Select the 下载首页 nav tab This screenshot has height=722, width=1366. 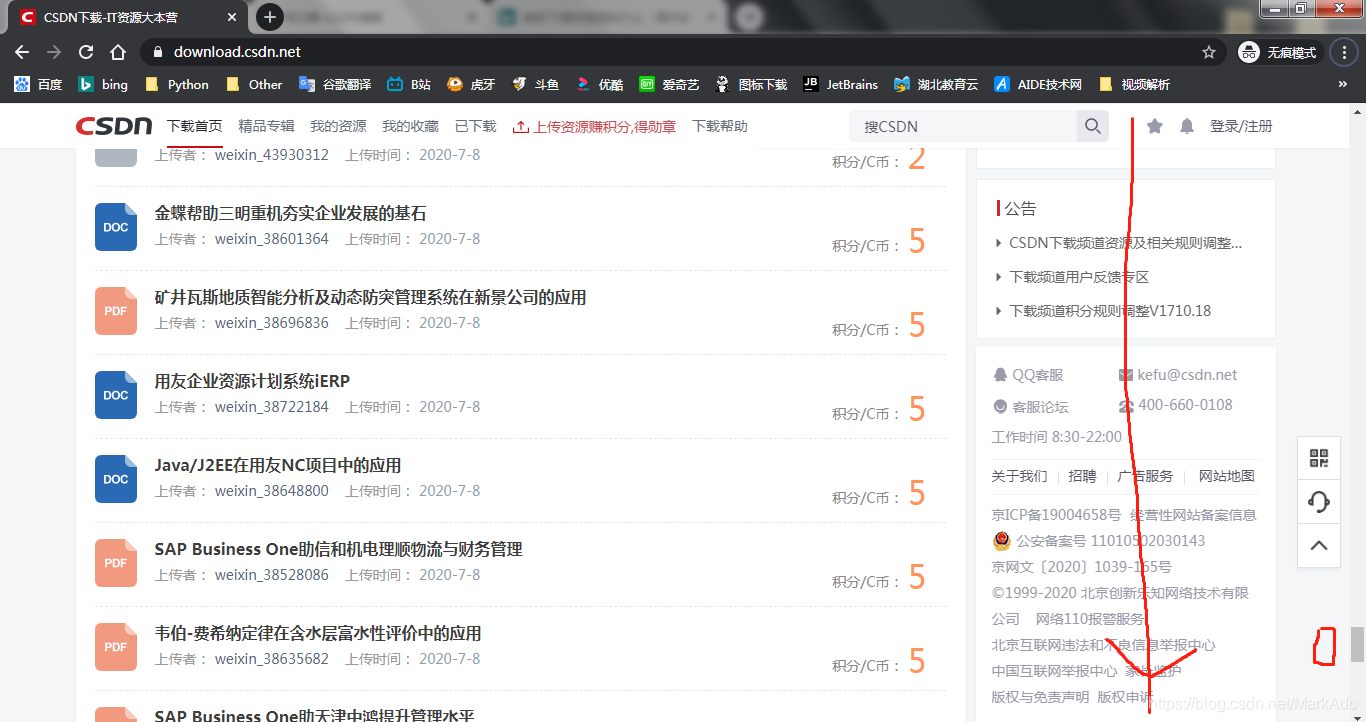pos(194,126)
